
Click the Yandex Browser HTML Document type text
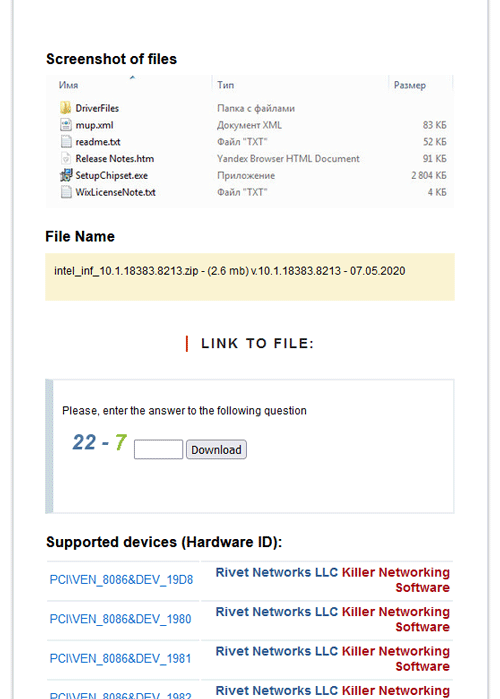tap(288, 159)
